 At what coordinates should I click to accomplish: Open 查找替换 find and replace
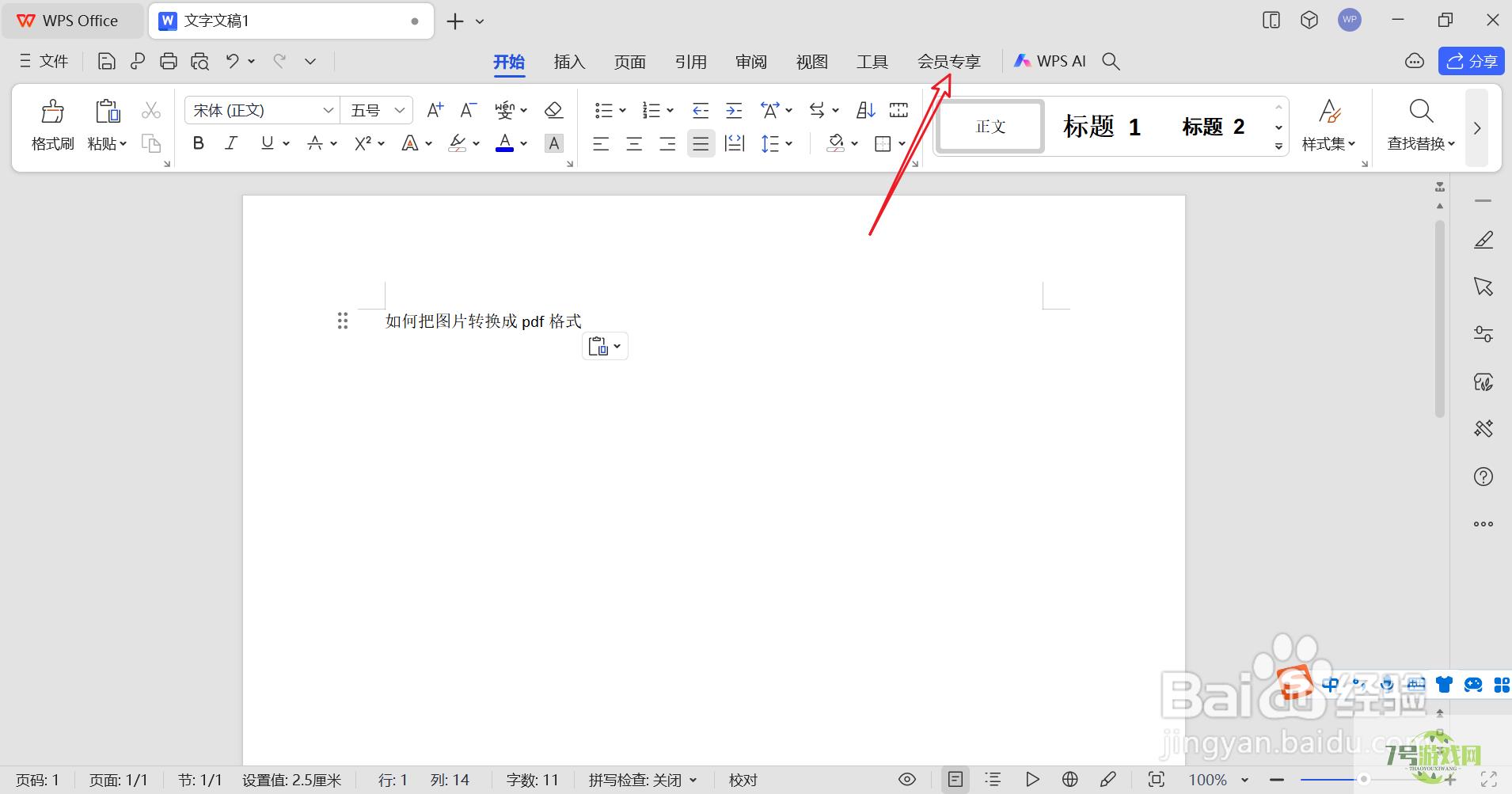click(x=1421, y=125)
